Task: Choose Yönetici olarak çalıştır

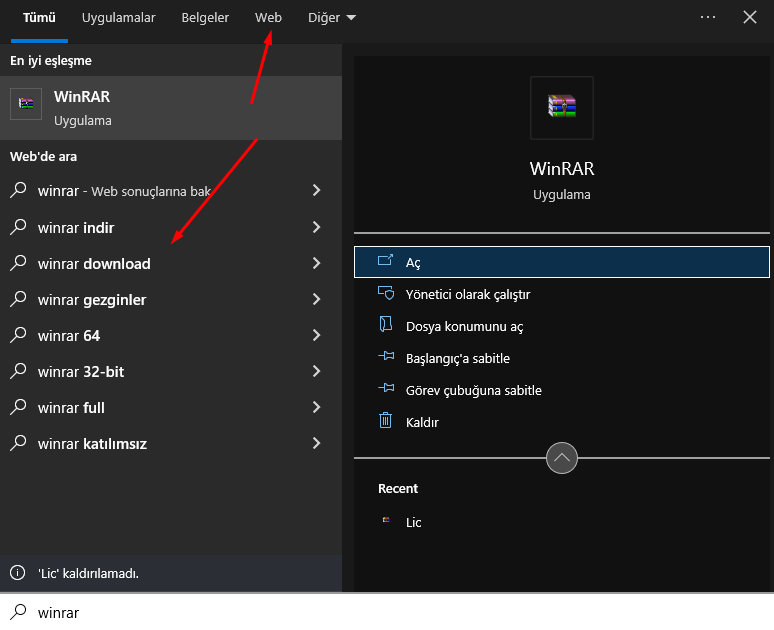Action: 562,294
